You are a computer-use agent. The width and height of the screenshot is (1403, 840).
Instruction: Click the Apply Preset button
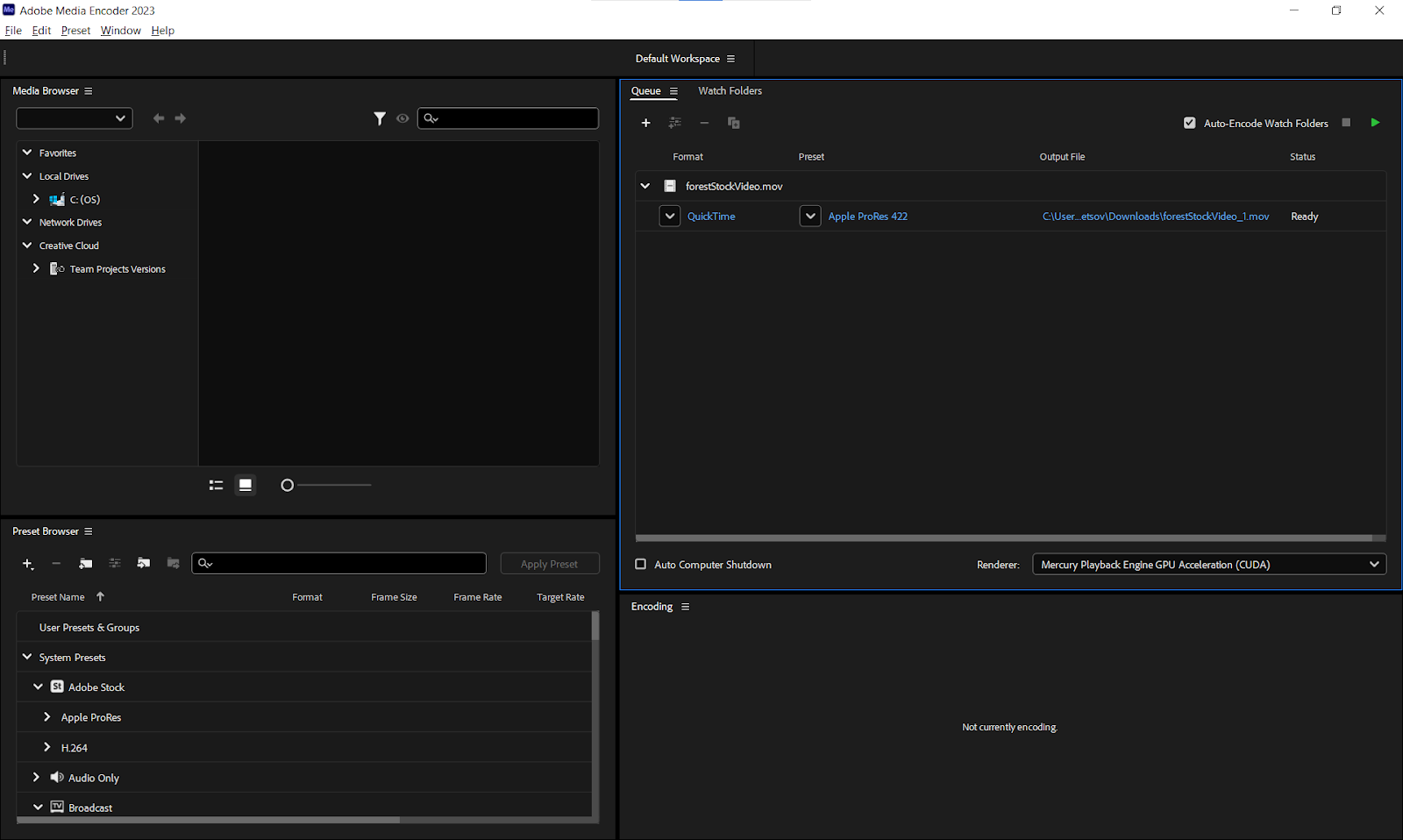550,564
